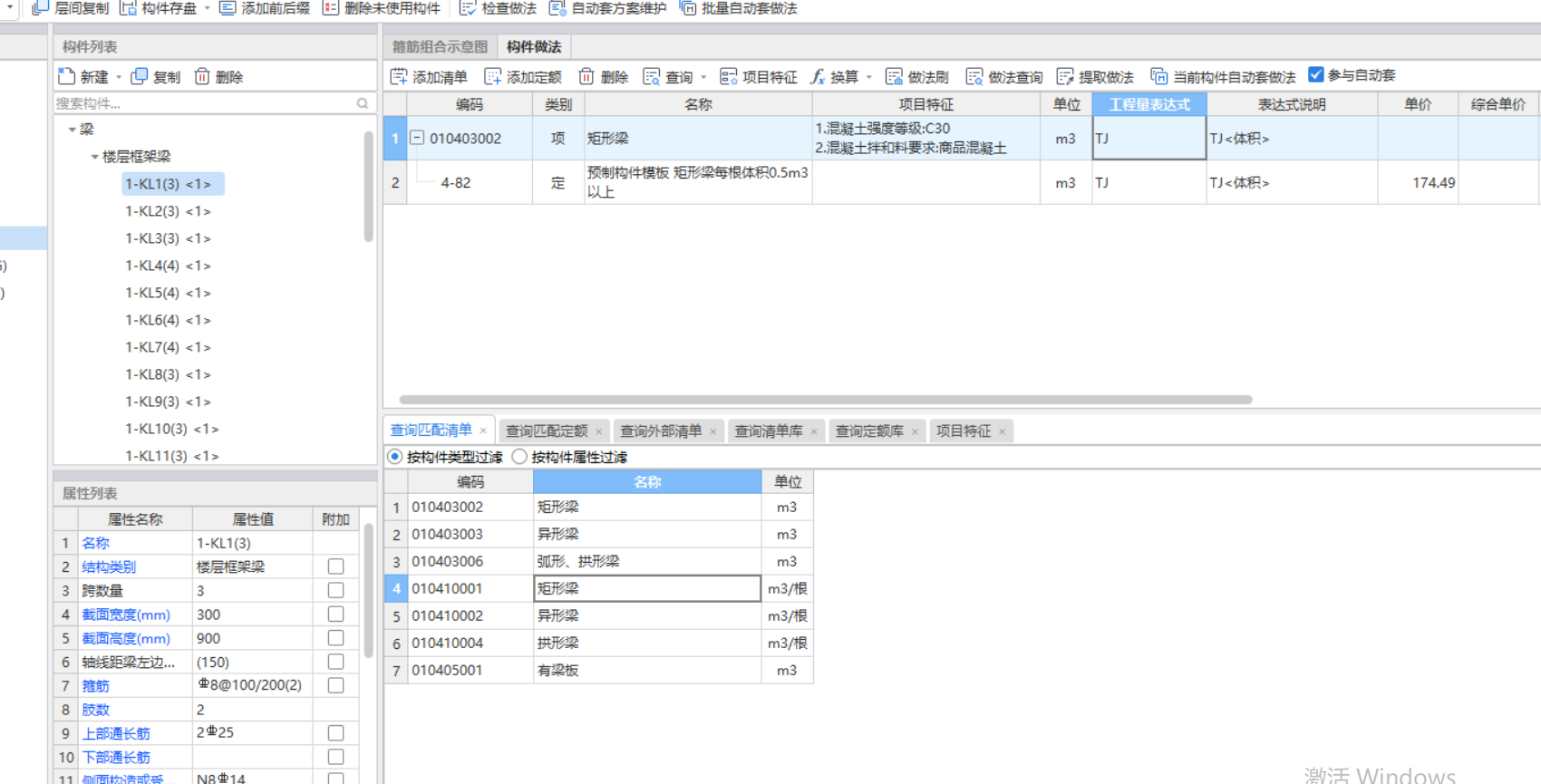This screenshot has width=1541, height=784.
Task: Click the 换算 fx icon
Action: pyautogui.click(x=818, y=76)
